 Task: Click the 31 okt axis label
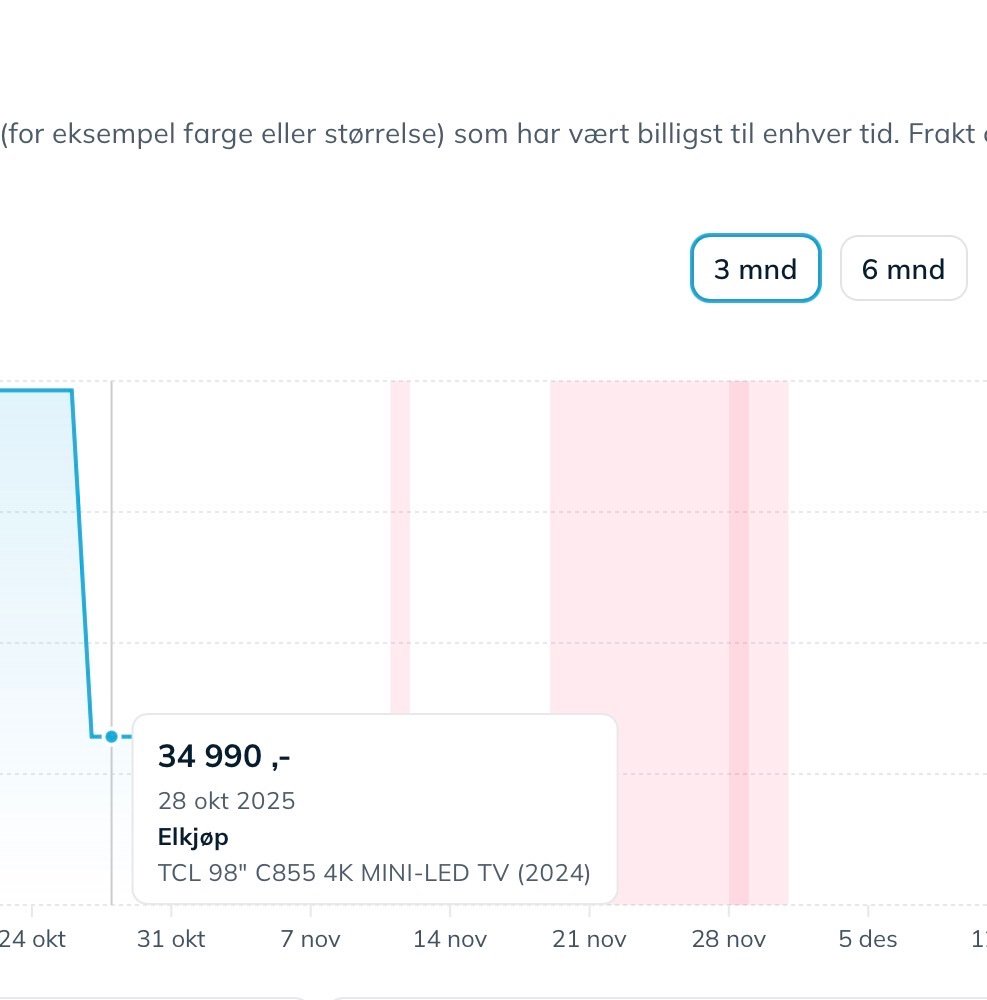(171, 939)
